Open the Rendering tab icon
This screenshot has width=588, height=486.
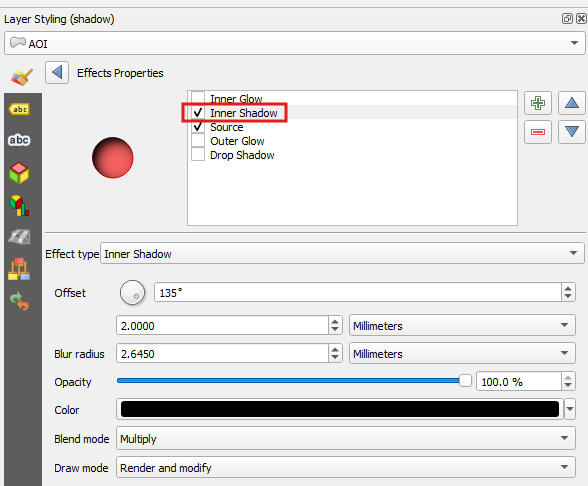[x=19, y=237]
